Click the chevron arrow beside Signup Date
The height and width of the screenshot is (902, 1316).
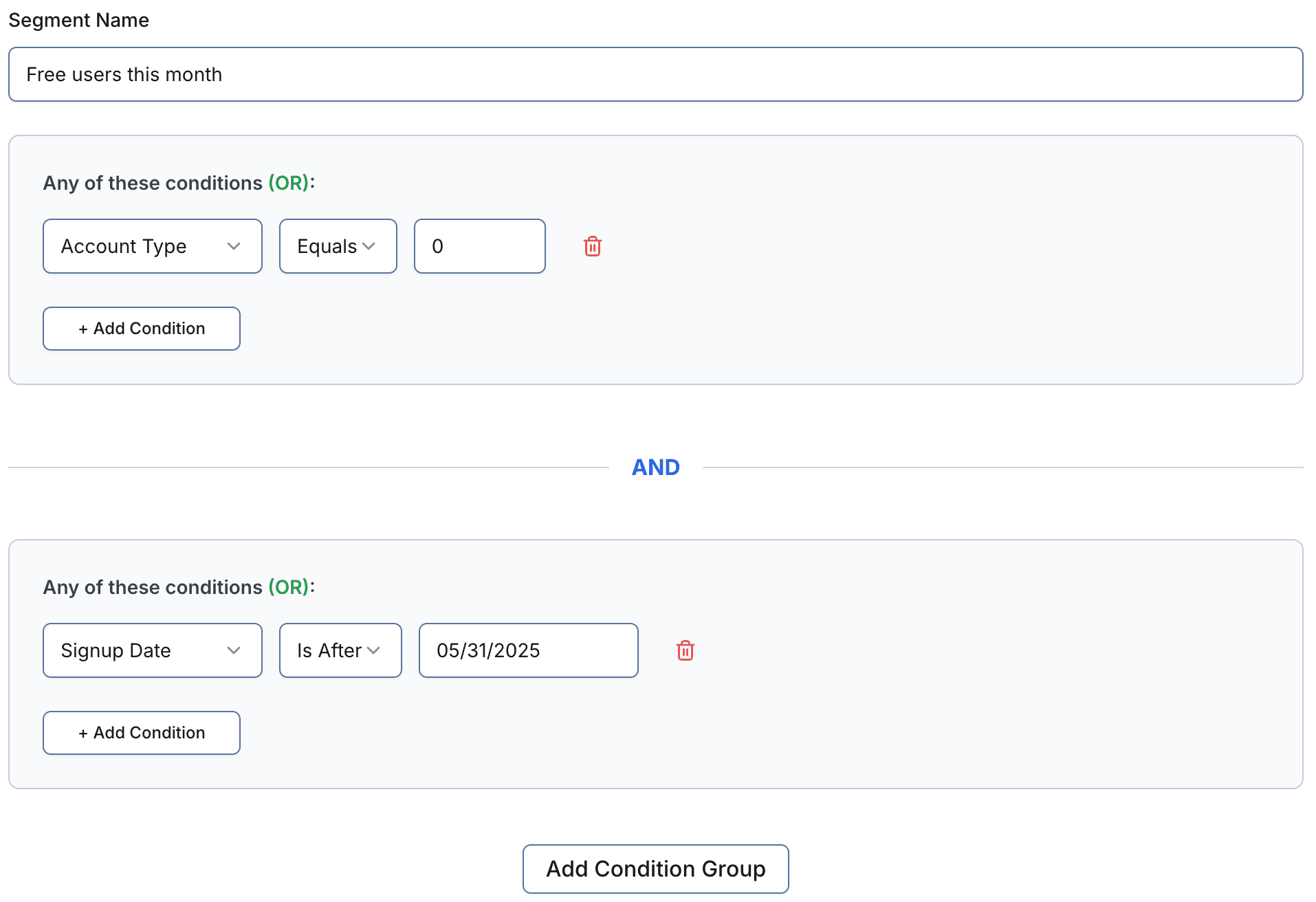234,650
